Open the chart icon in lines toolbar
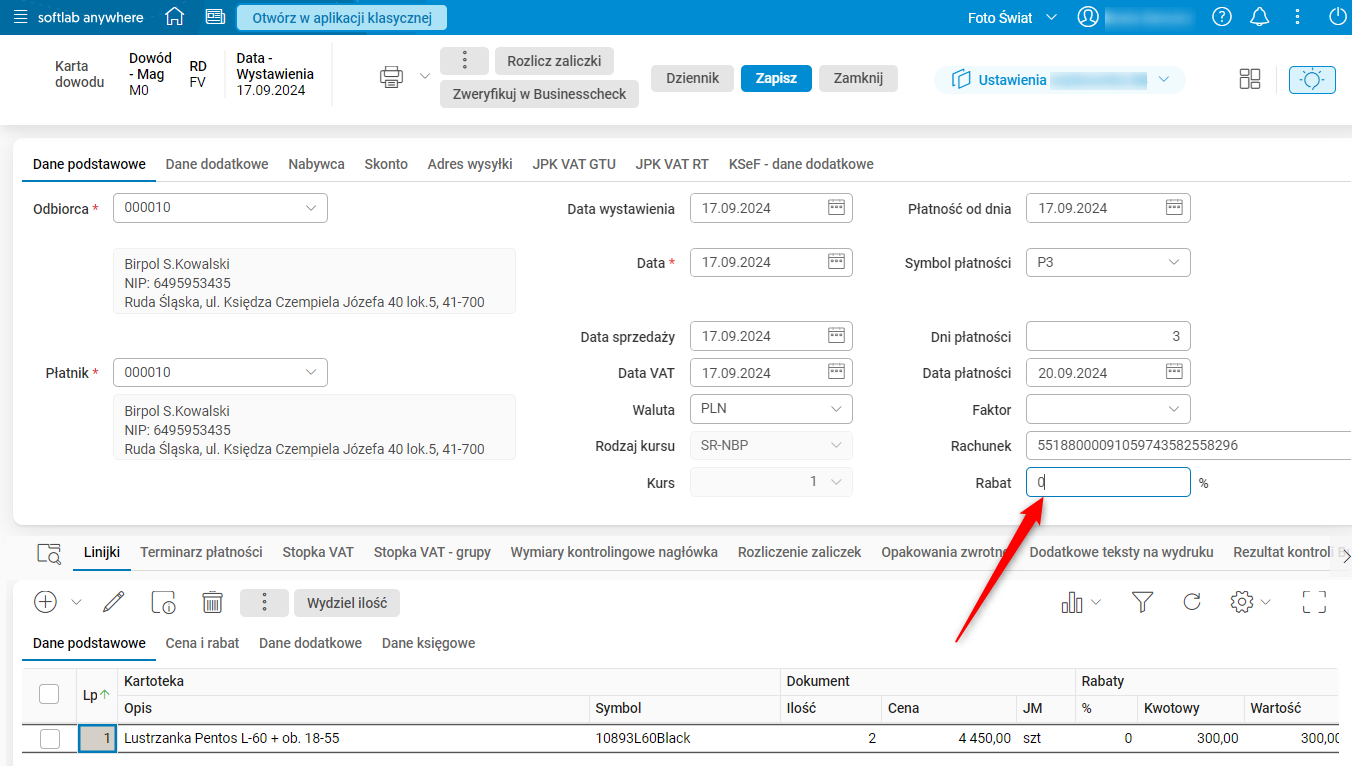 pyautogui.click(x=1072, y=602)
